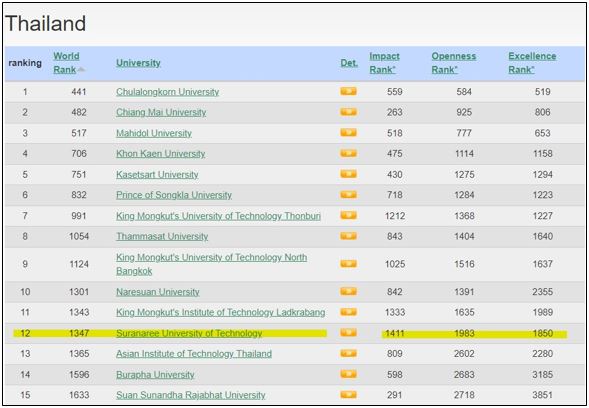Open details icon for Suan Sunandha Rajabhat University
The image size is (589, 408).
tap(348, 394)
